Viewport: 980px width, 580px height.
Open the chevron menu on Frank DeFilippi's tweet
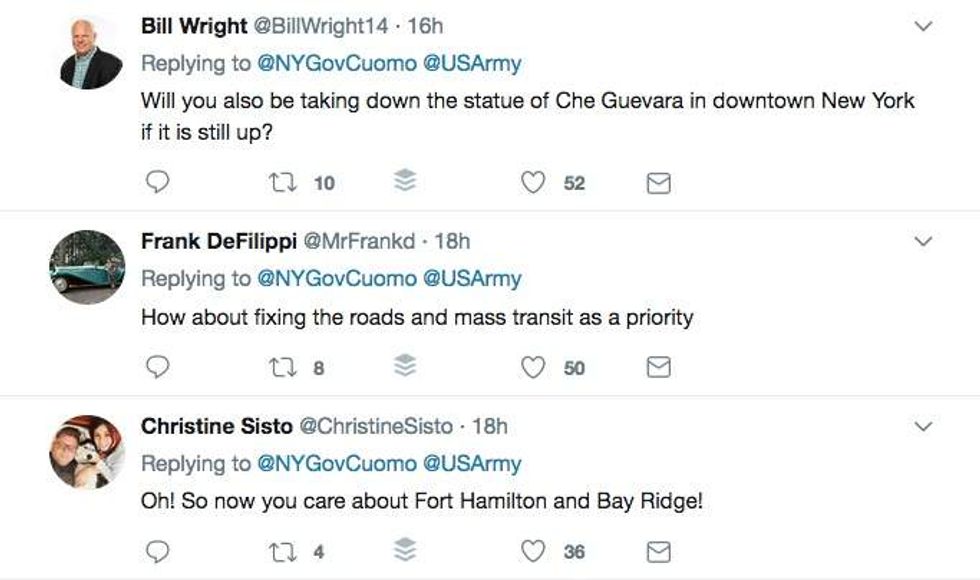point(924,241)
